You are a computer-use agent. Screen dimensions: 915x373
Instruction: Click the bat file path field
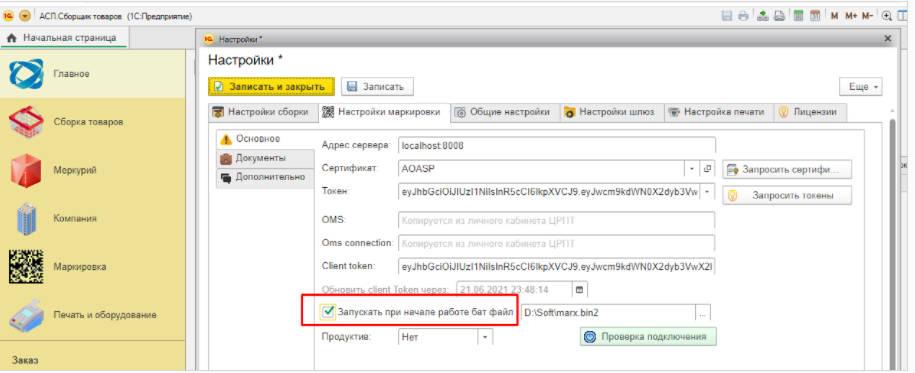(x=607, y=313)
